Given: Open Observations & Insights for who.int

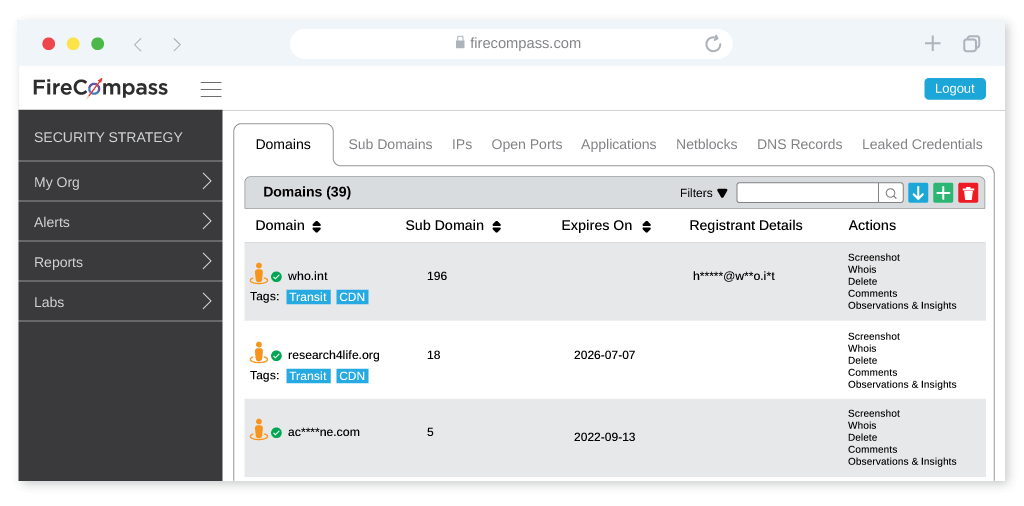Looking at the screenshot, I should pos(902,305).
